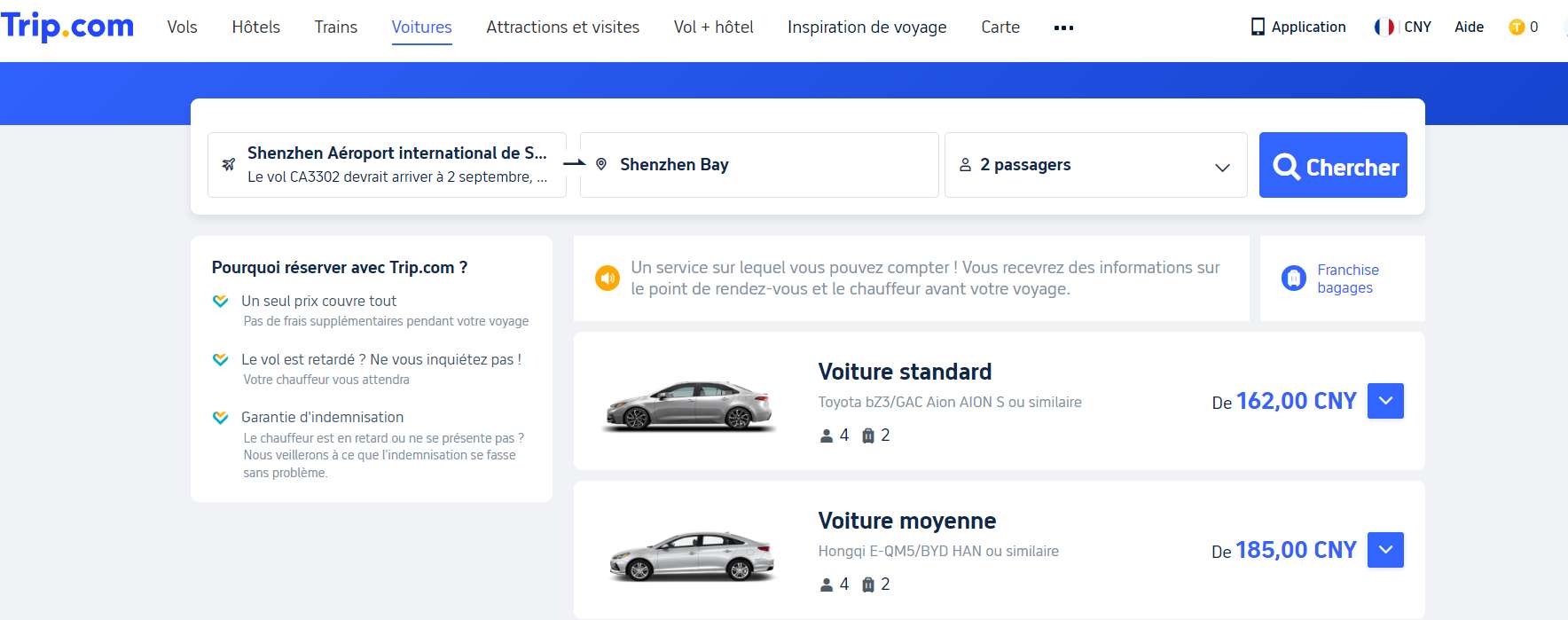The image size is (1568, 620).
Task: Click the Application phone icon
Action: pos(1258,27)
